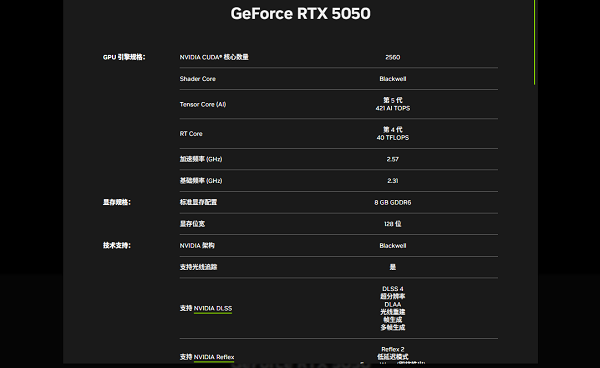This screenshot has width=600, height=368.
Task: Select the ray tracing value '是'
Action: pyautogui.click(x=393, y=267)
